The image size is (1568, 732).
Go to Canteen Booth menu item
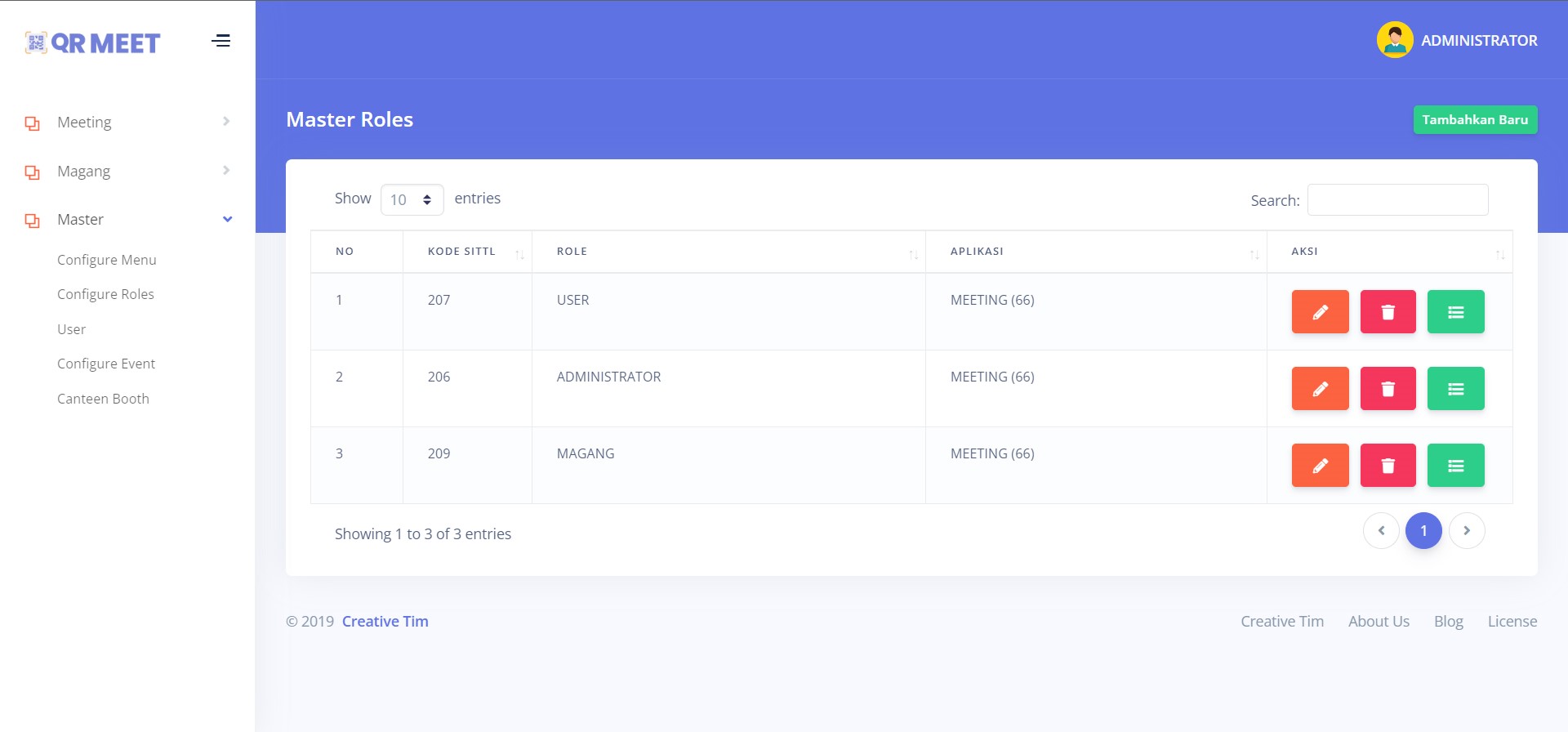[x=103, y=399]
